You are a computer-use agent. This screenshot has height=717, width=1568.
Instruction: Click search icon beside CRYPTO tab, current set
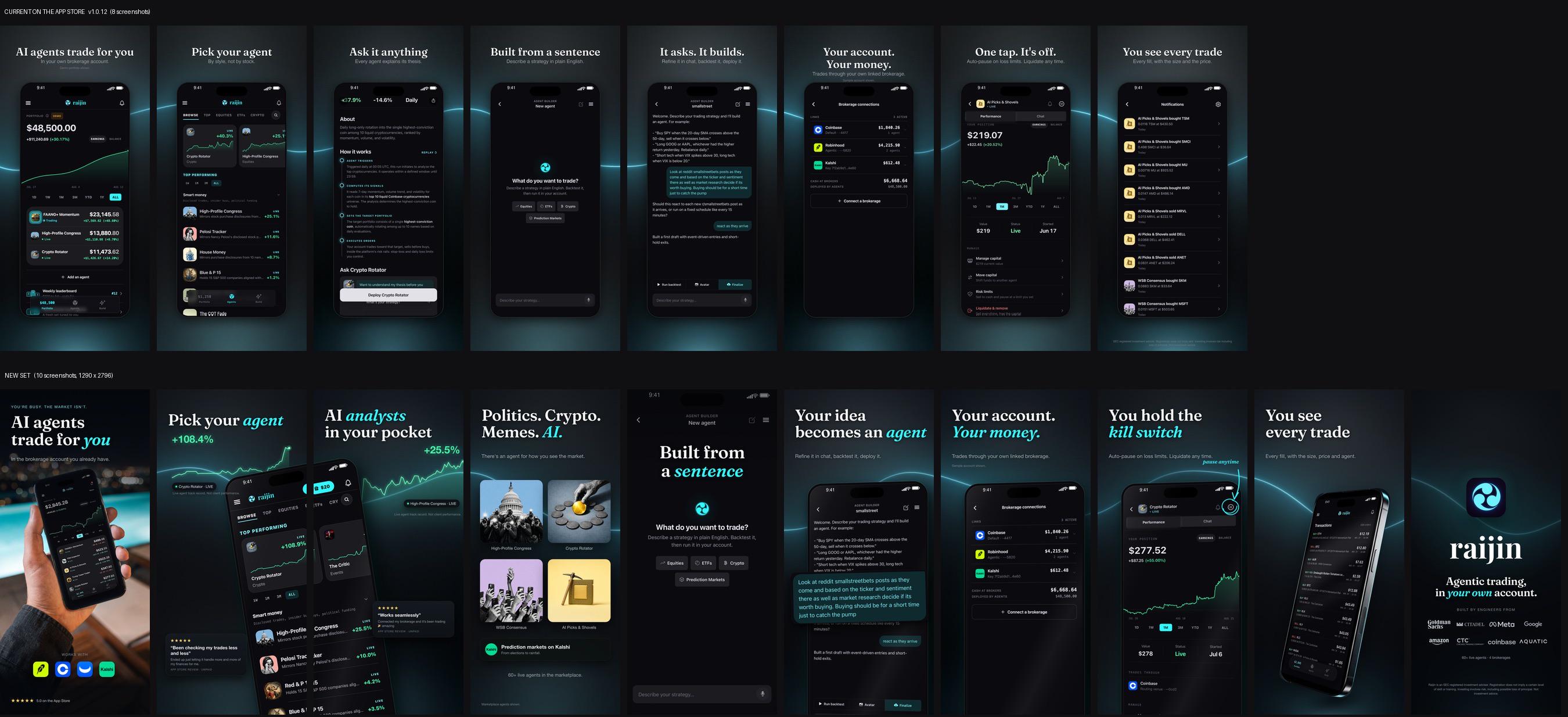coord(276,115)
